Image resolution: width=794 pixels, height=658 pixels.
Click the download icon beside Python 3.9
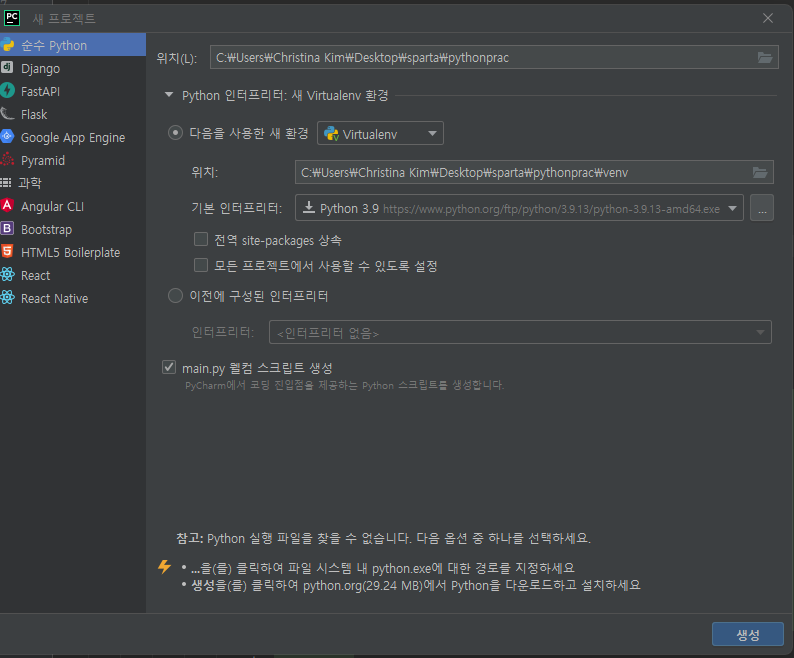click(x=308, y=207)
